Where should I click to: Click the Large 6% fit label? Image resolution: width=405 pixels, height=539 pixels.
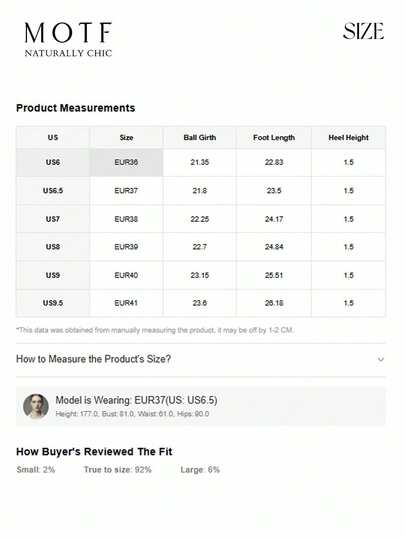pyautogui.click(x=200, y=470)
